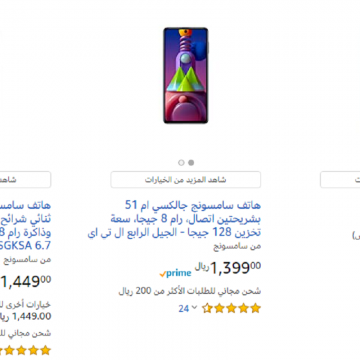
Task: Click "من سامسونج" under the M51 title
Action: coord(237,246)
